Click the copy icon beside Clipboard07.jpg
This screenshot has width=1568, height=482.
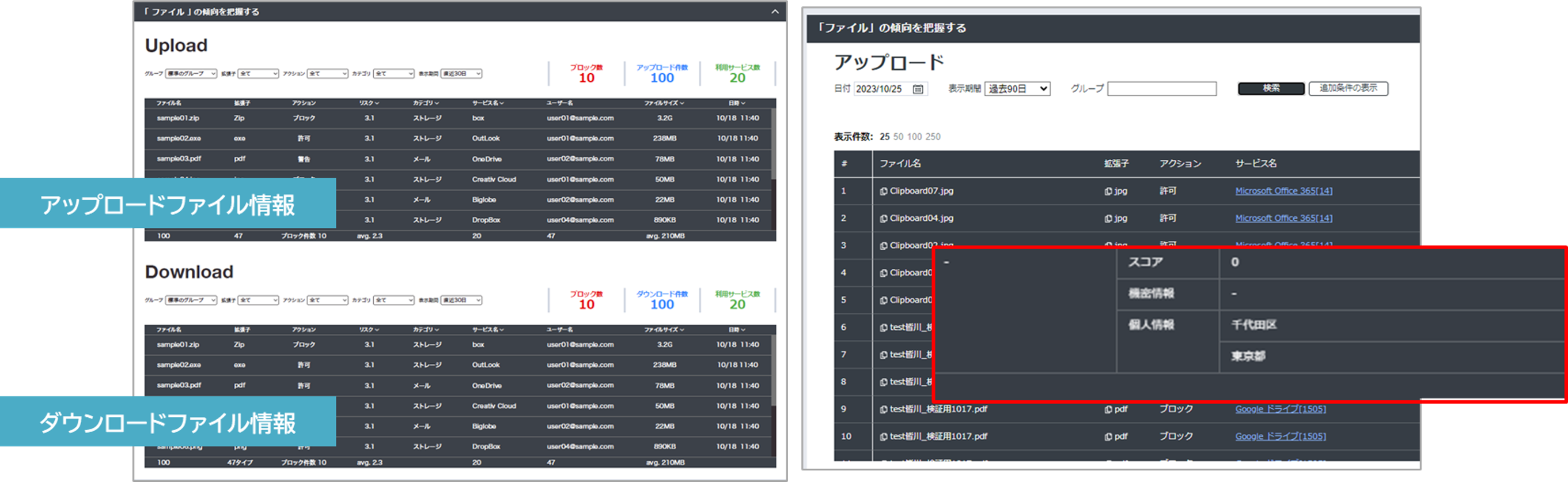point(883,191)
